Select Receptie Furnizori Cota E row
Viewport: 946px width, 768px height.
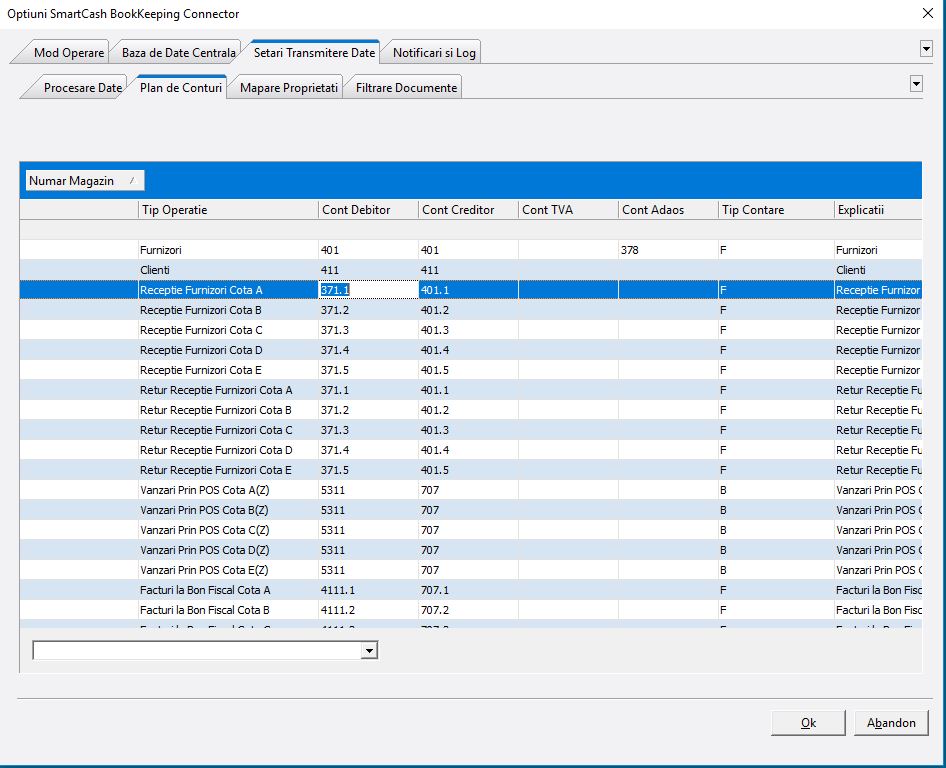tap(471, 369)
